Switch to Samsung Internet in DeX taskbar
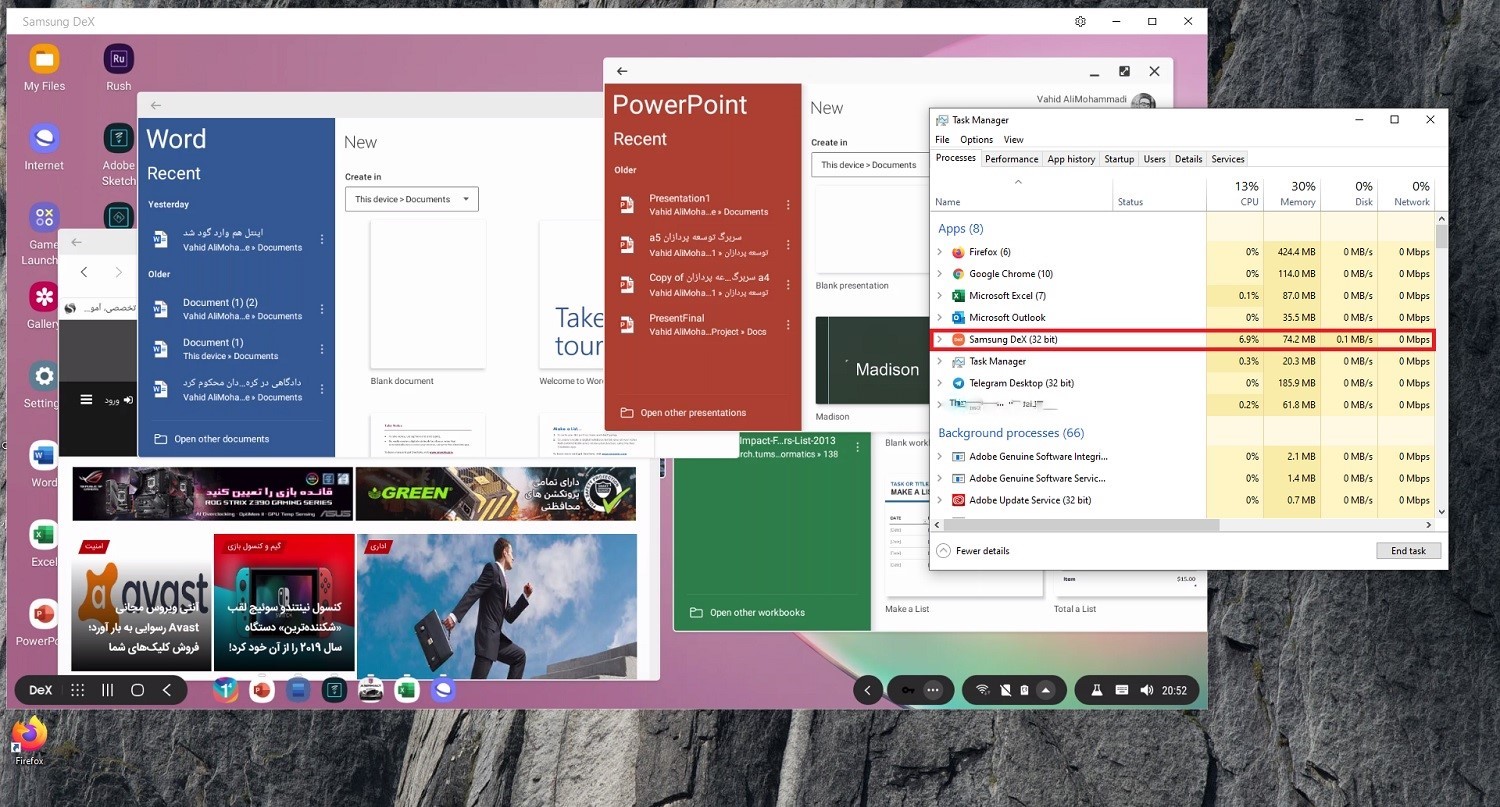 coord(443,690)
